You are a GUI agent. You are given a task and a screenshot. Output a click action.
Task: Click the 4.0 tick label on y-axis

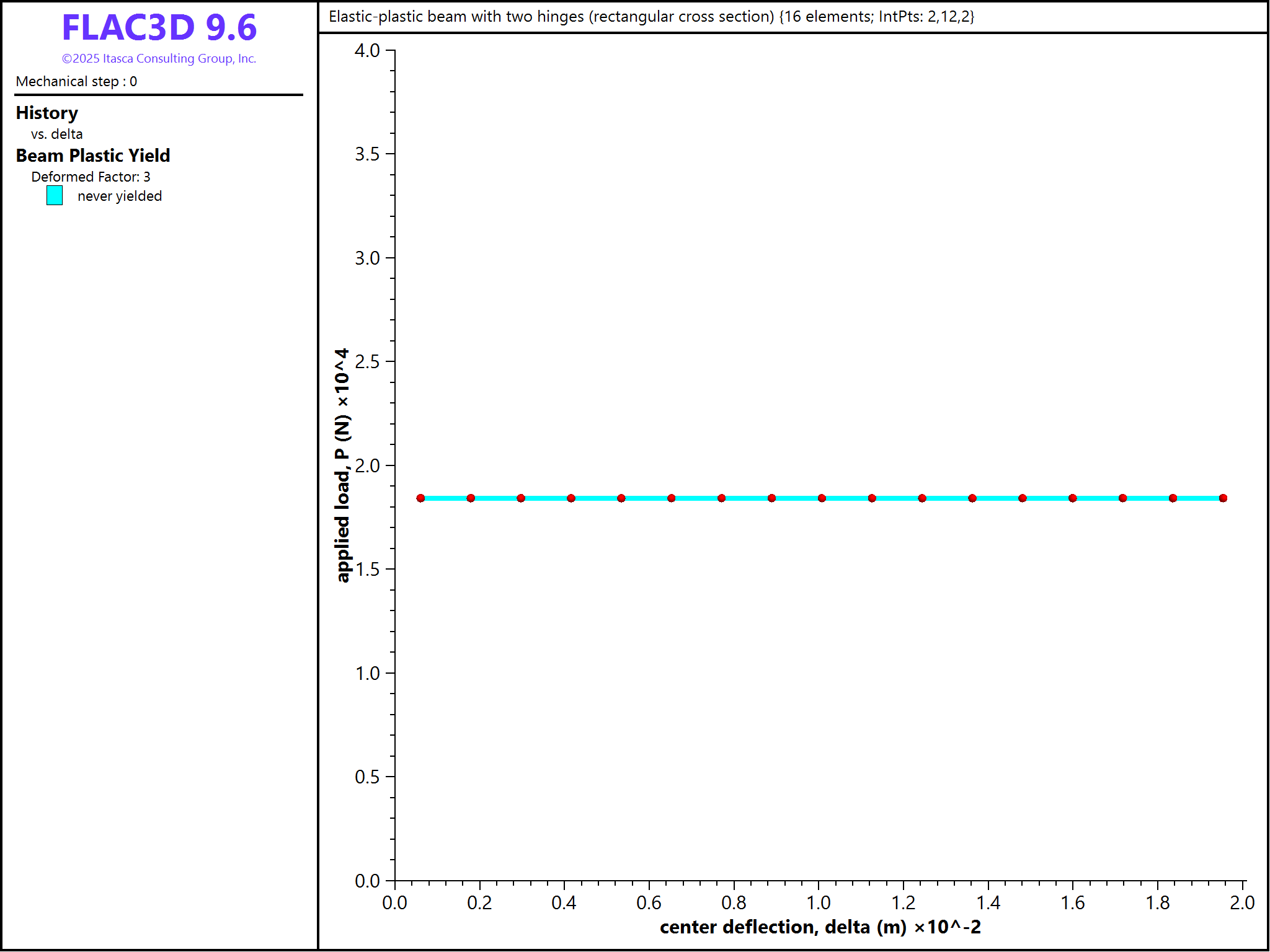(x=367, y=51)
